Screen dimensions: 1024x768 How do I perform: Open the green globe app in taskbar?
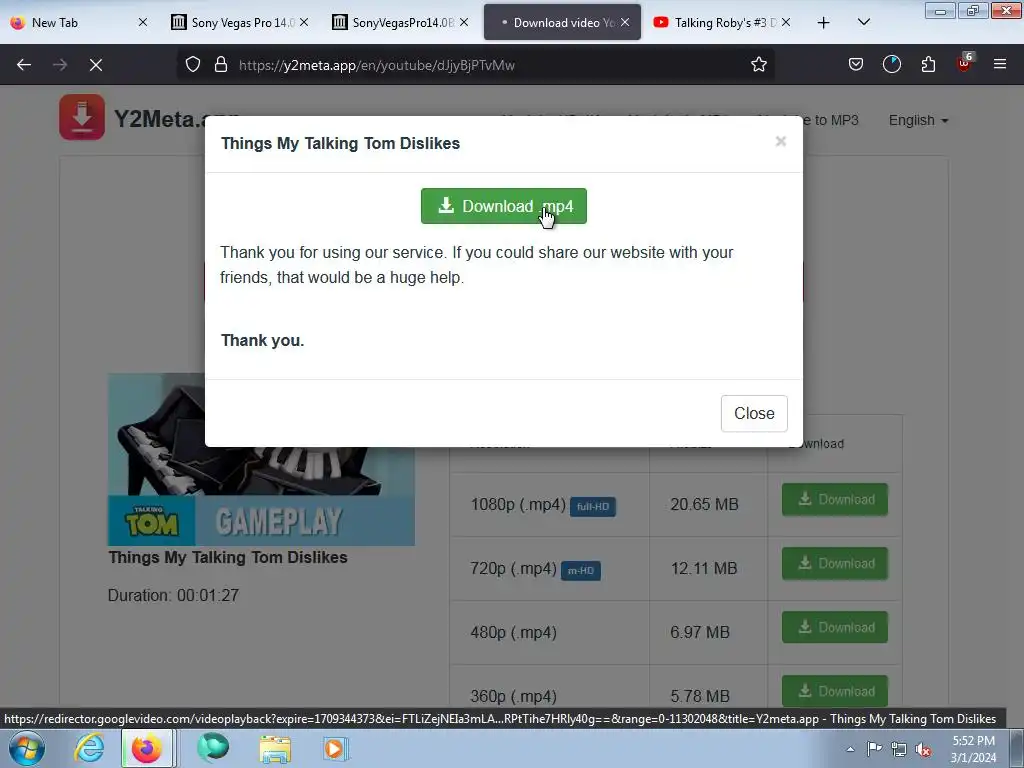coord(213,748)
